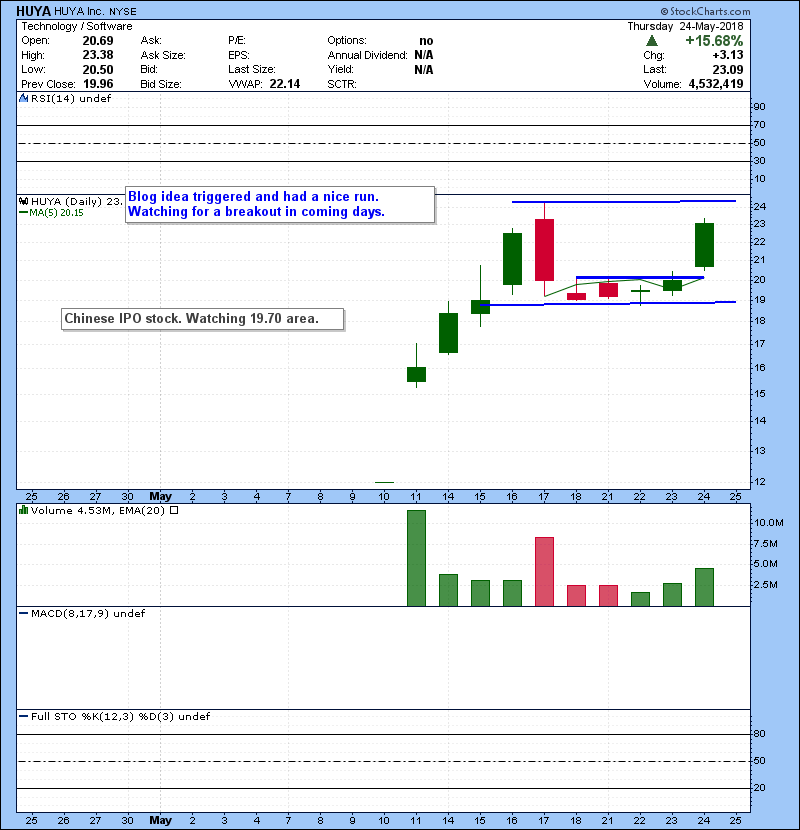Click the green candlestick on May 24
Image resolution: width=800 pixels, height=830 pixels.
pos(704,245)
